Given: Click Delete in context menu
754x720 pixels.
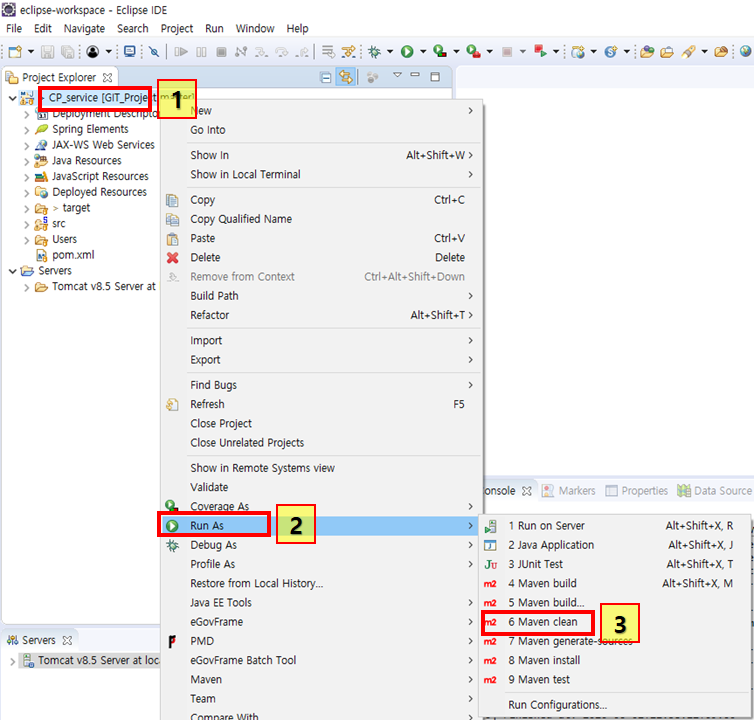Looking at the screenshot, I should point(320,257).
